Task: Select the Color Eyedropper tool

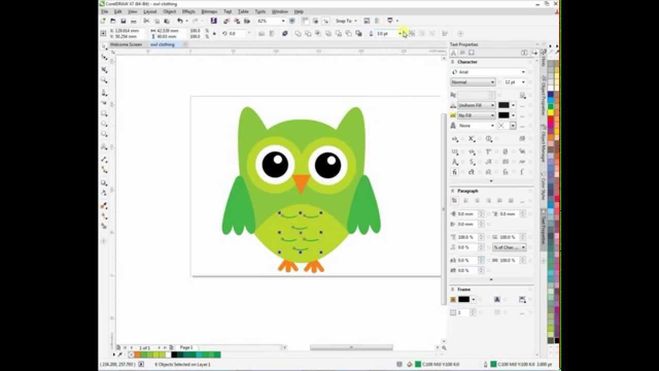Action: [x=105, y=205]
